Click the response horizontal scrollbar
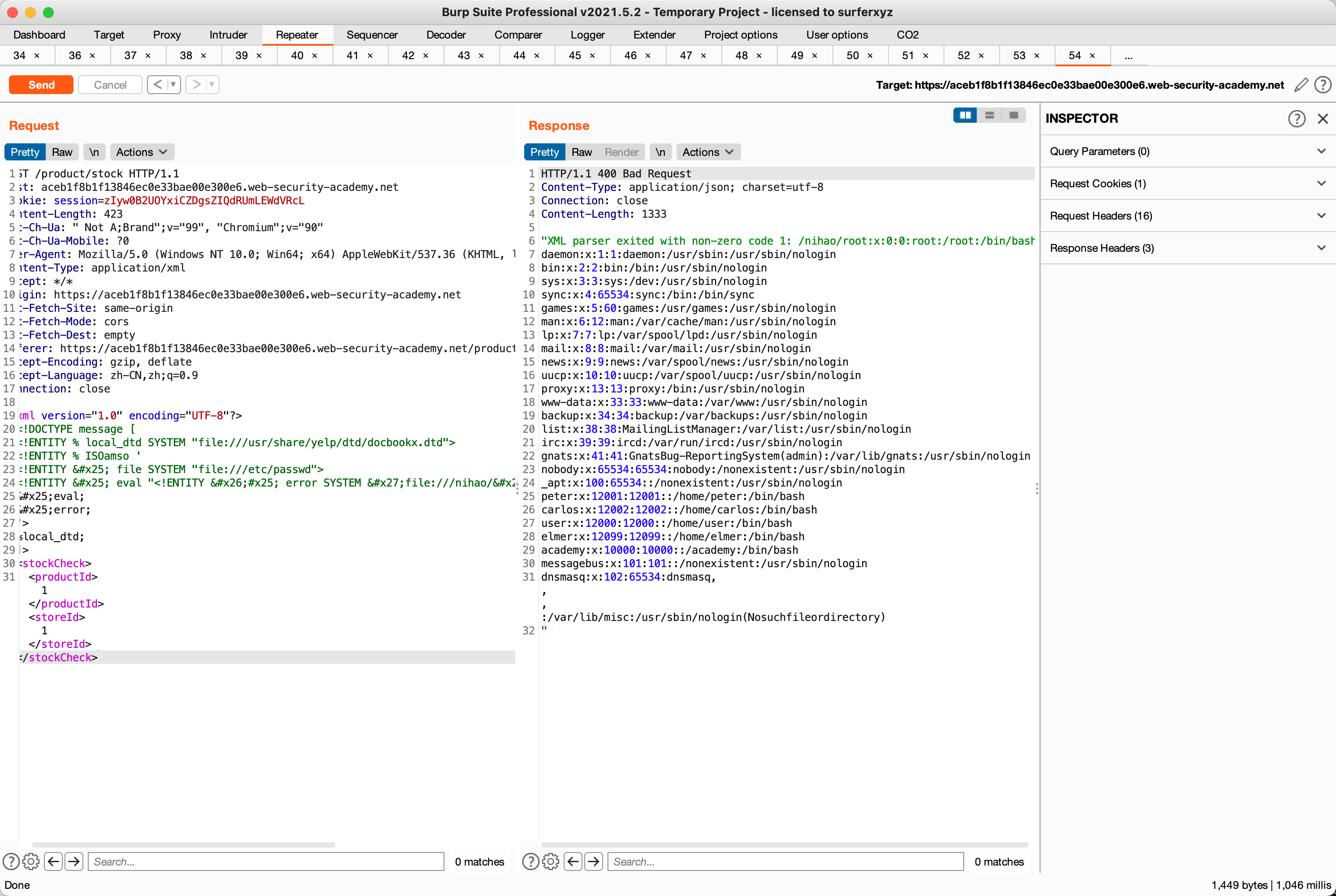Screen dimensions: 1336x896 [784, 844]
